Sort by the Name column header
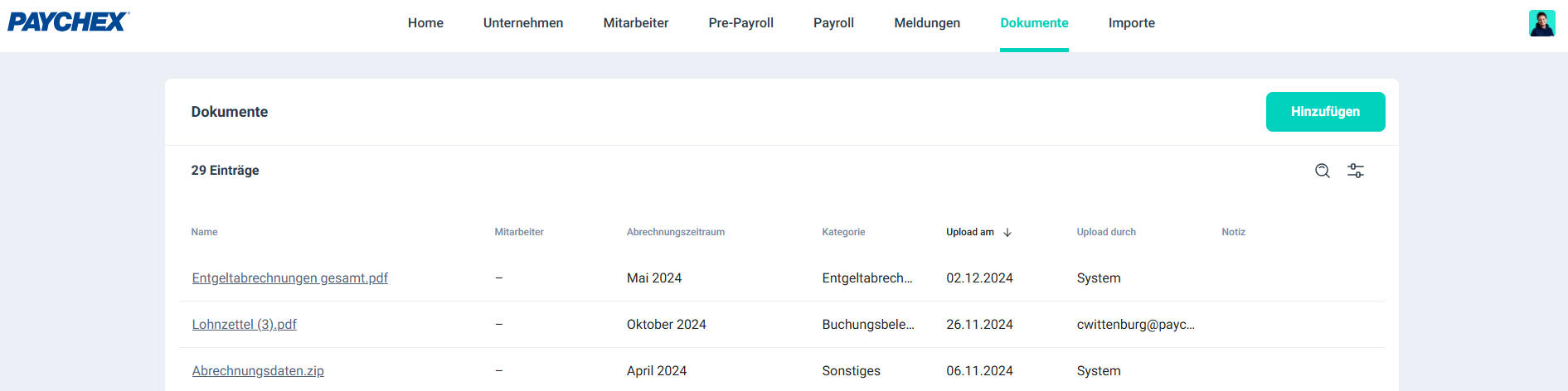The height and width of the screenshot is (391, 1568). (x=204, y=232)
